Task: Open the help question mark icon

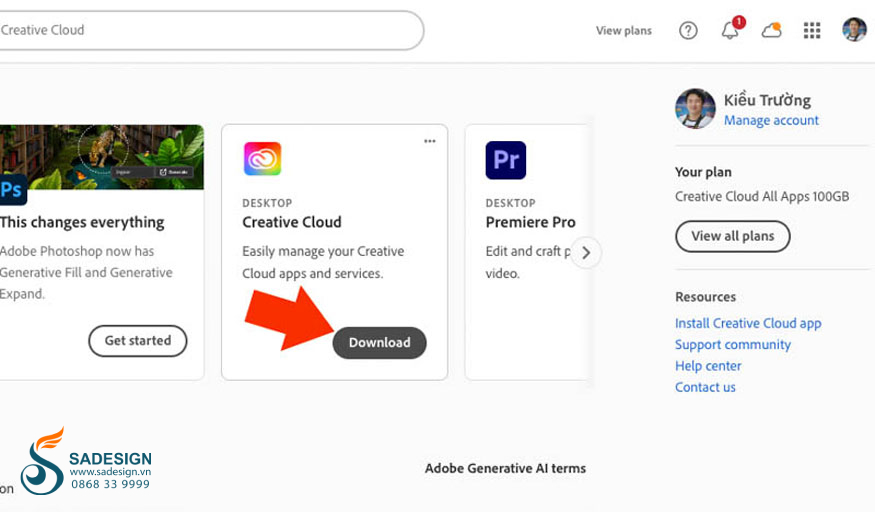Action: 688,30
